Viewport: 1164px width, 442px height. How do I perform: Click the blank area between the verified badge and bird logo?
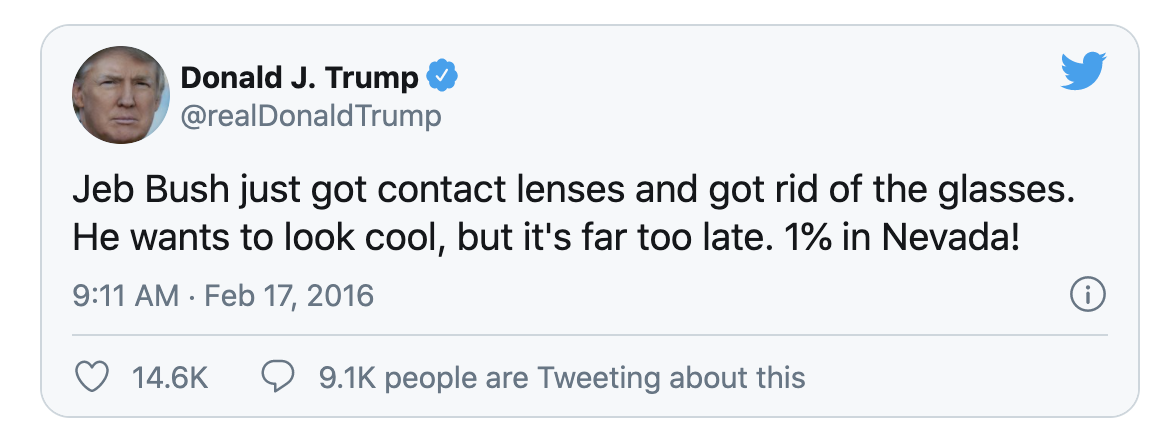(x=759, y=77)
